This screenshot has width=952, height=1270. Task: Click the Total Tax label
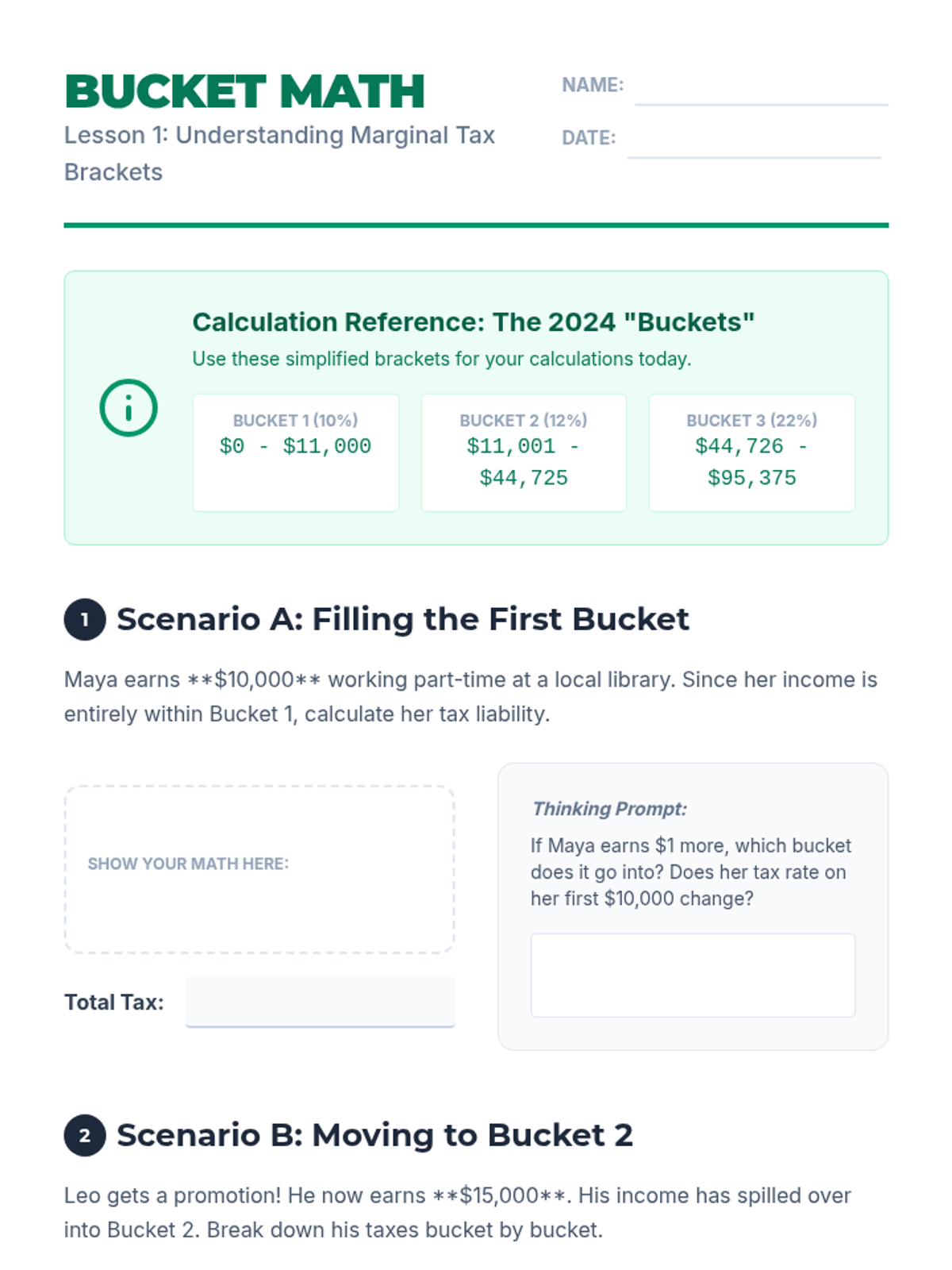(x=114, y=1003)
